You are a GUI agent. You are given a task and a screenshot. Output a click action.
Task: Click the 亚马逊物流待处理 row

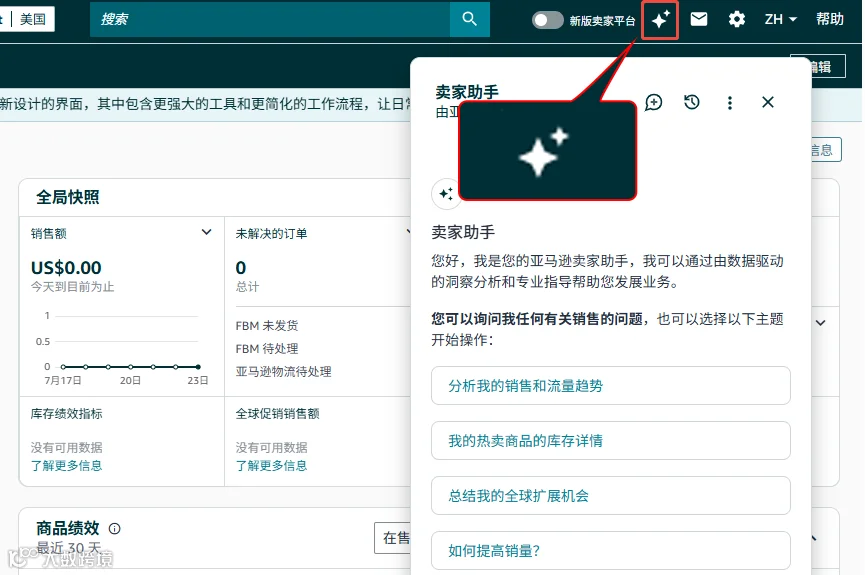284,372
